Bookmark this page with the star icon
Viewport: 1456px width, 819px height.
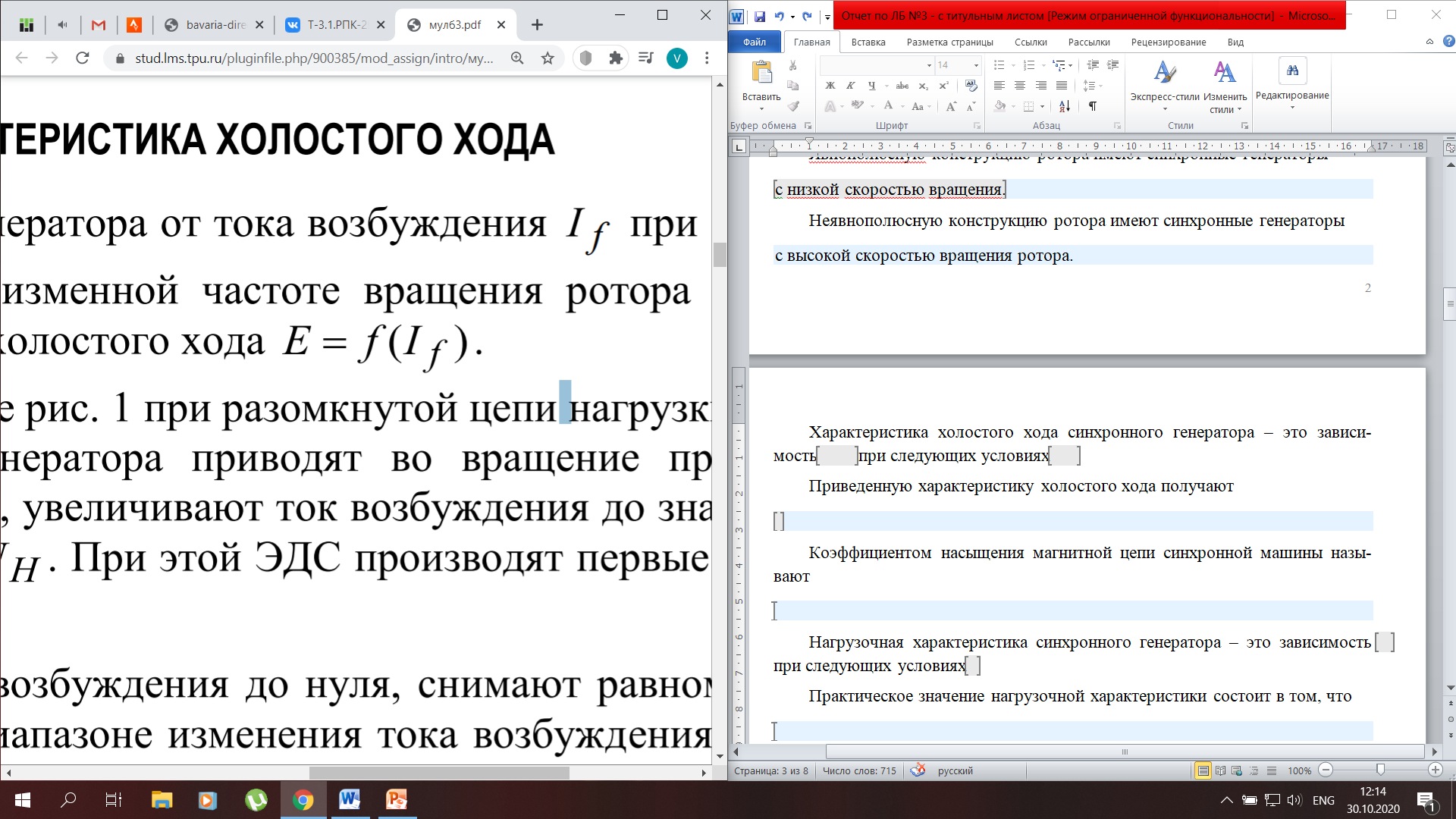[548, 58]
